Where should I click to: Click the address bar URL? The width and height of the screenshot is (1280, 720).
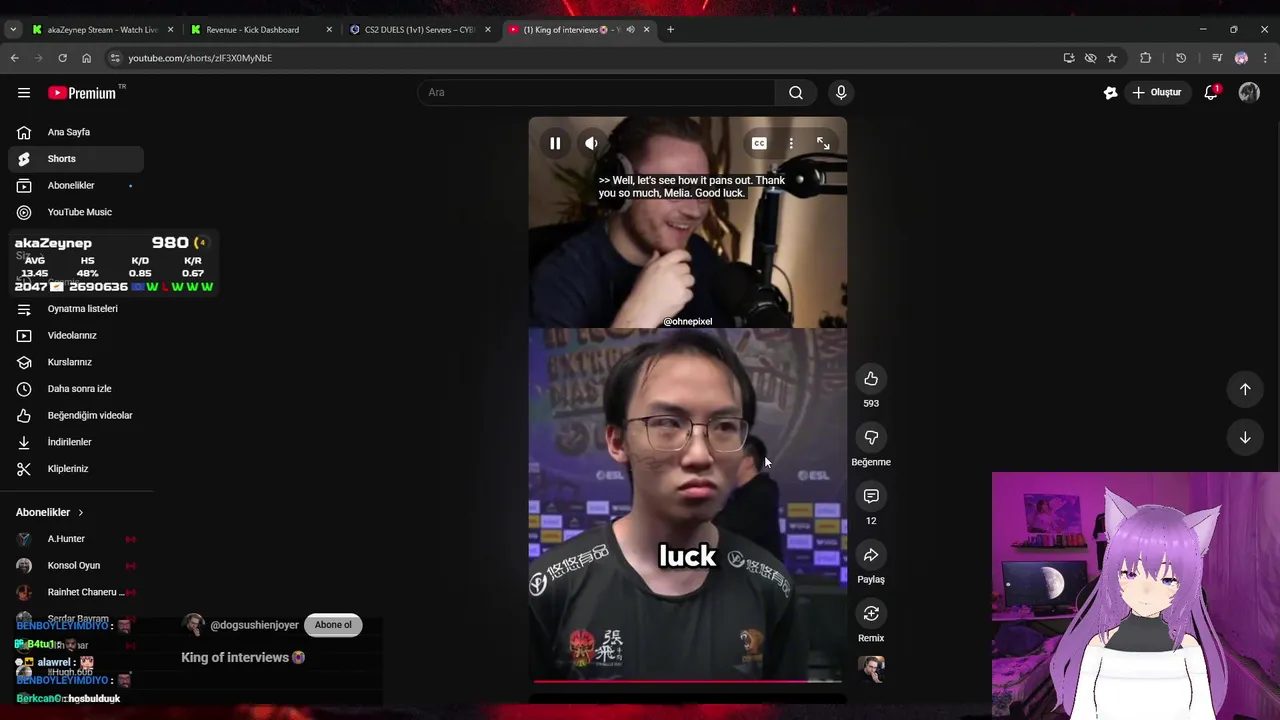[x=200, y=58]
